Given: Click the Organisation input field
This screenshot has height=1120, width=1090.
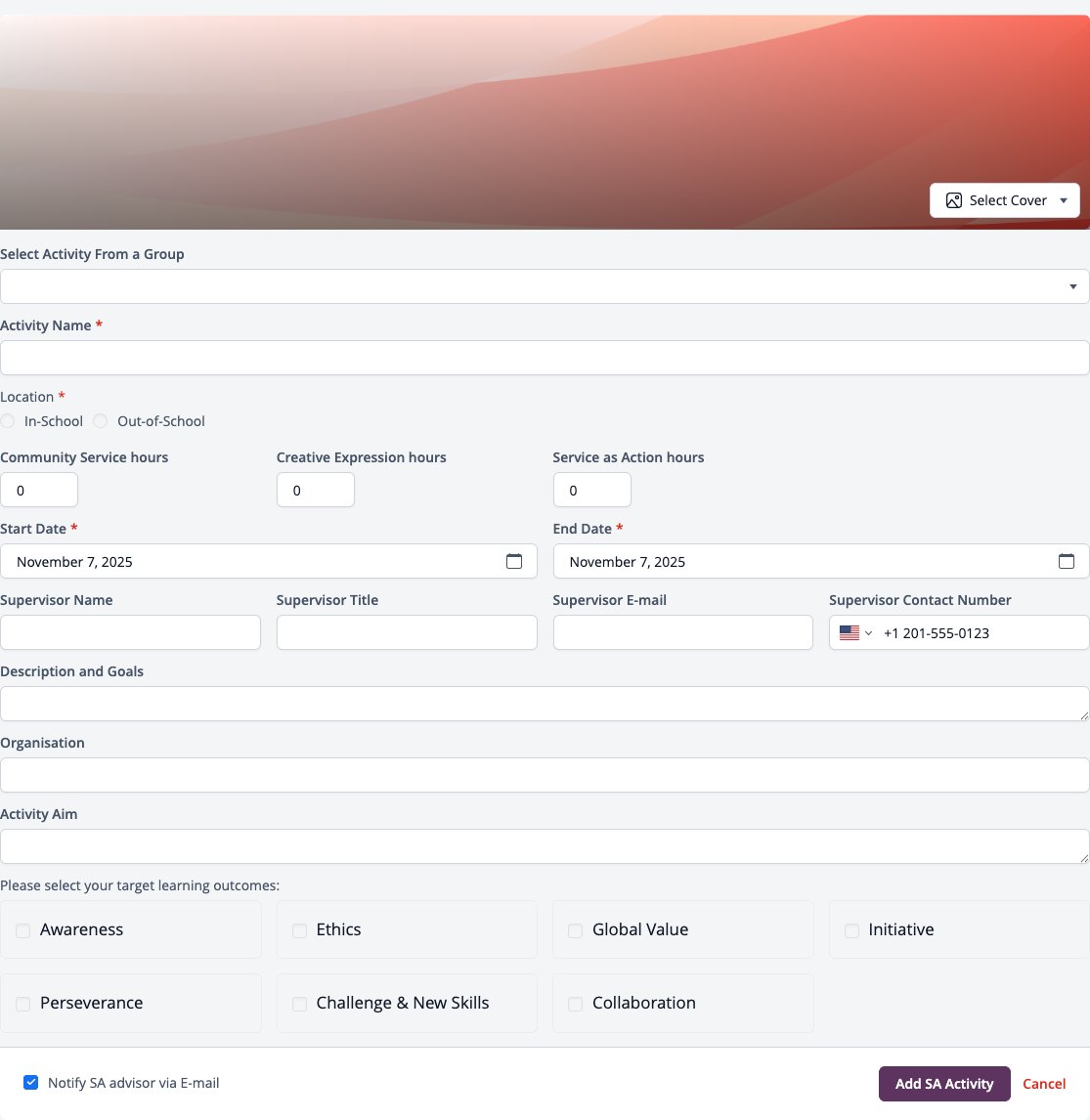Looking at the screenshot, I should point(545,776).
